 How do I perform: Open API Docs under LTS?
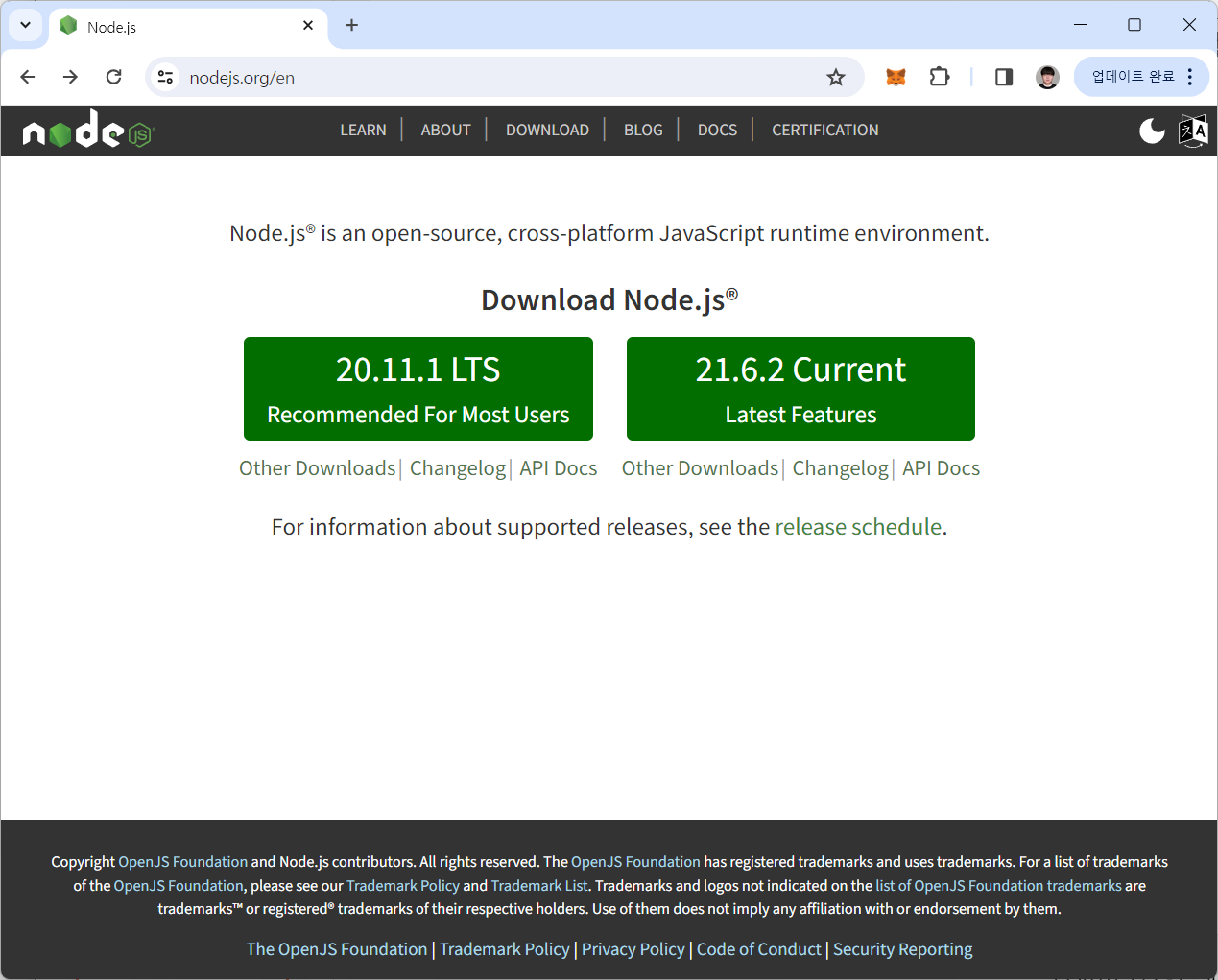pos(559,468)
